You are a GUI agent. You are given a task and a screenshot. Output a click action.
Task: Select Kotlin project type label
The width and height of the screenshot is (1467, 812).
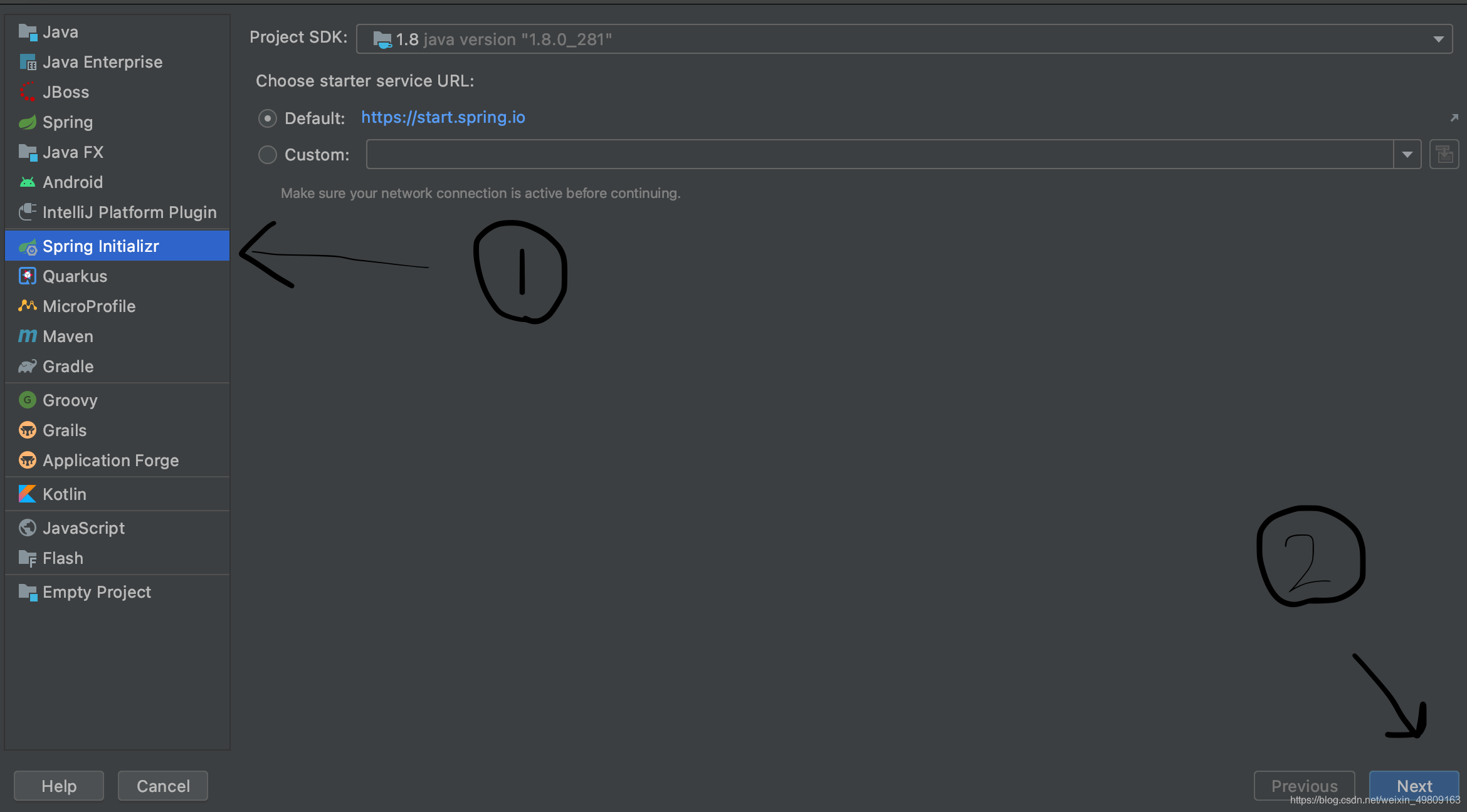point(65,494)
